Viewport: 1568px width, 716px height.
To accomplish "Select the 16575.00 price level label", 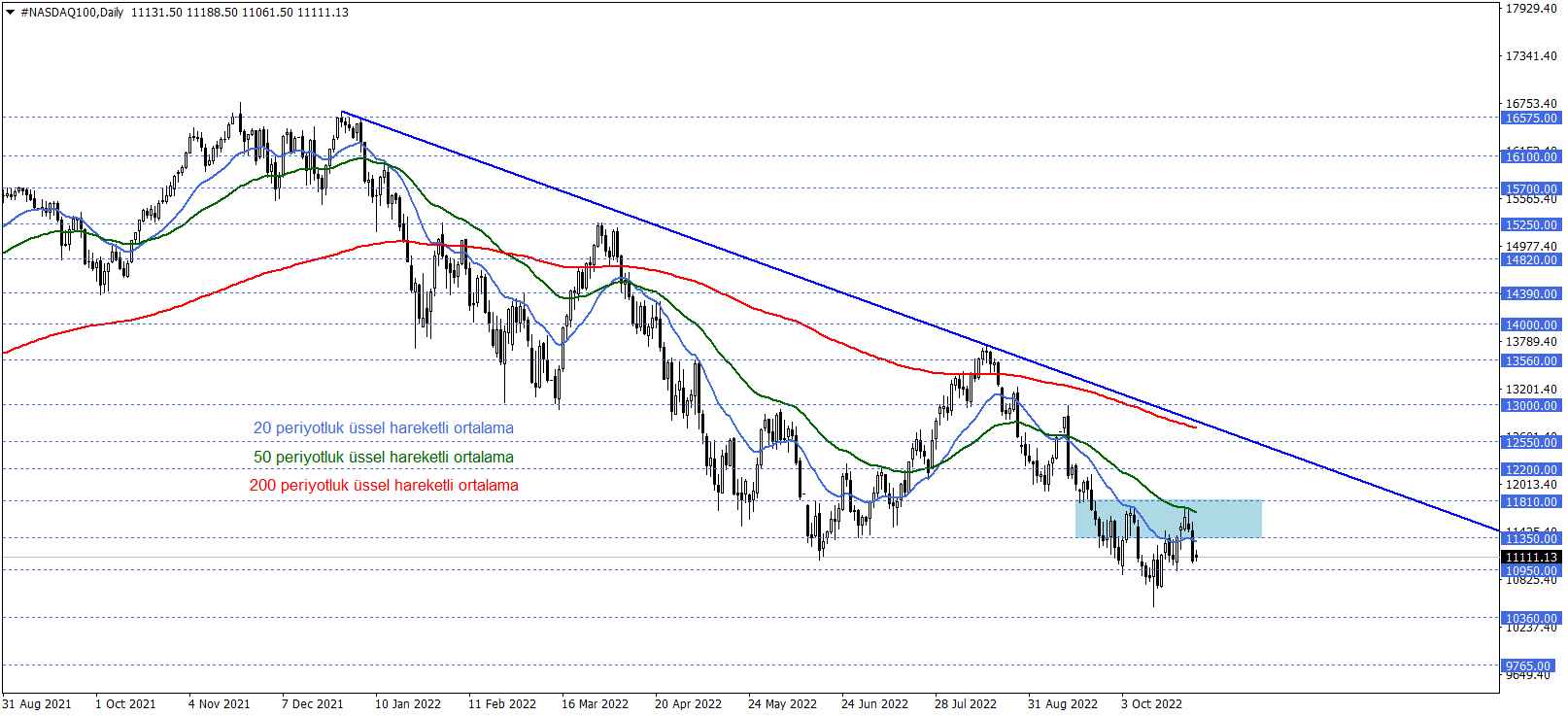I will click(1530, 119).
